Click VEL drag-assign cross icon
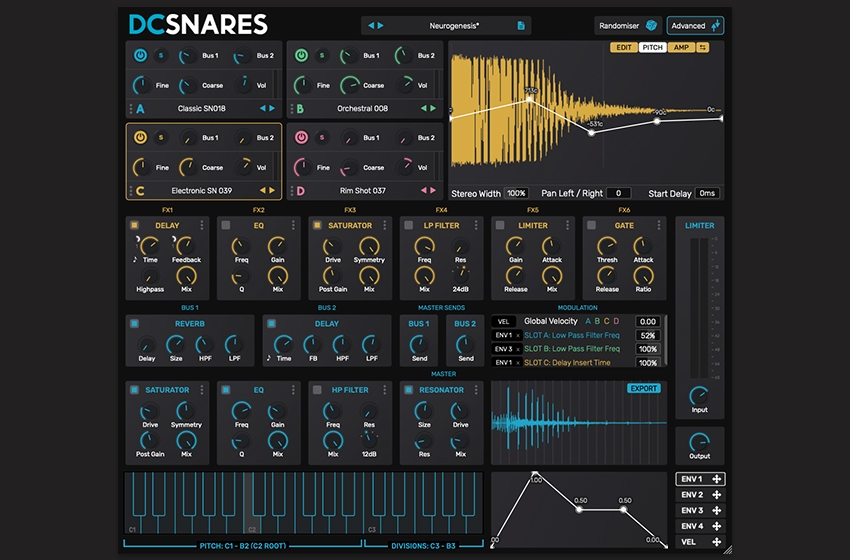The image size is (850, 560). click(x=716, y=542)
